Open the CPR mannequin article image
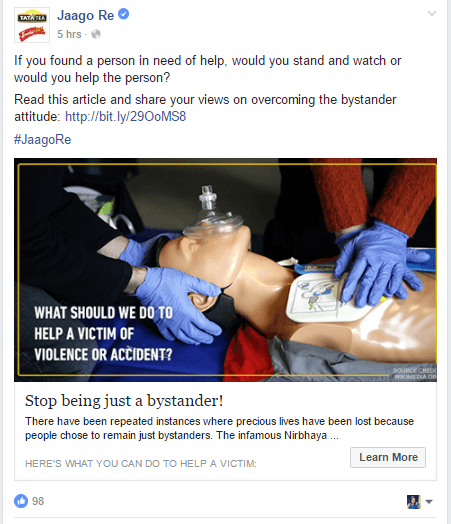Viewport: 451px width, 524px height. coord(226,270)
